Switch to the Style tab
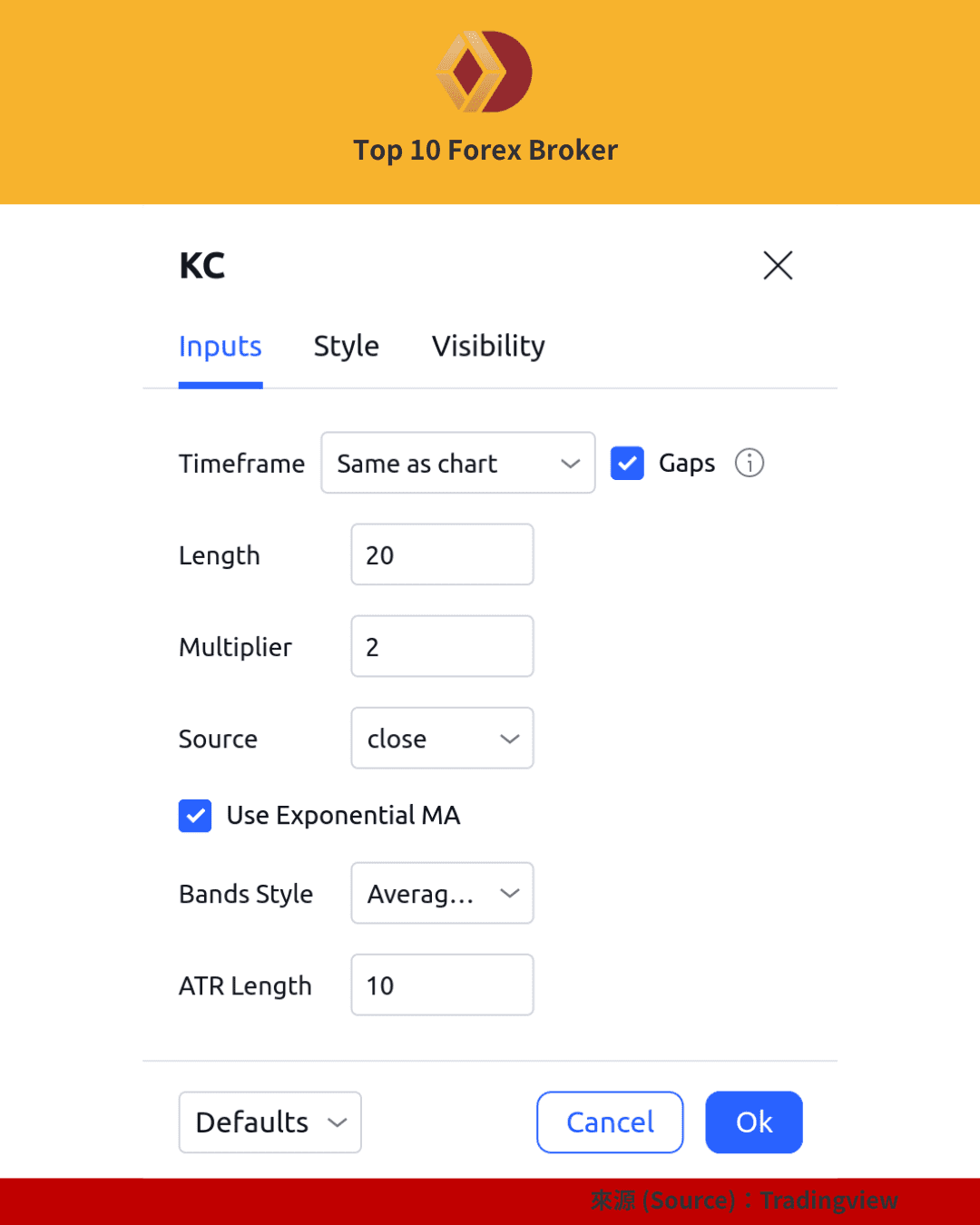This screenshot has height=1225, width=980. 346,347
